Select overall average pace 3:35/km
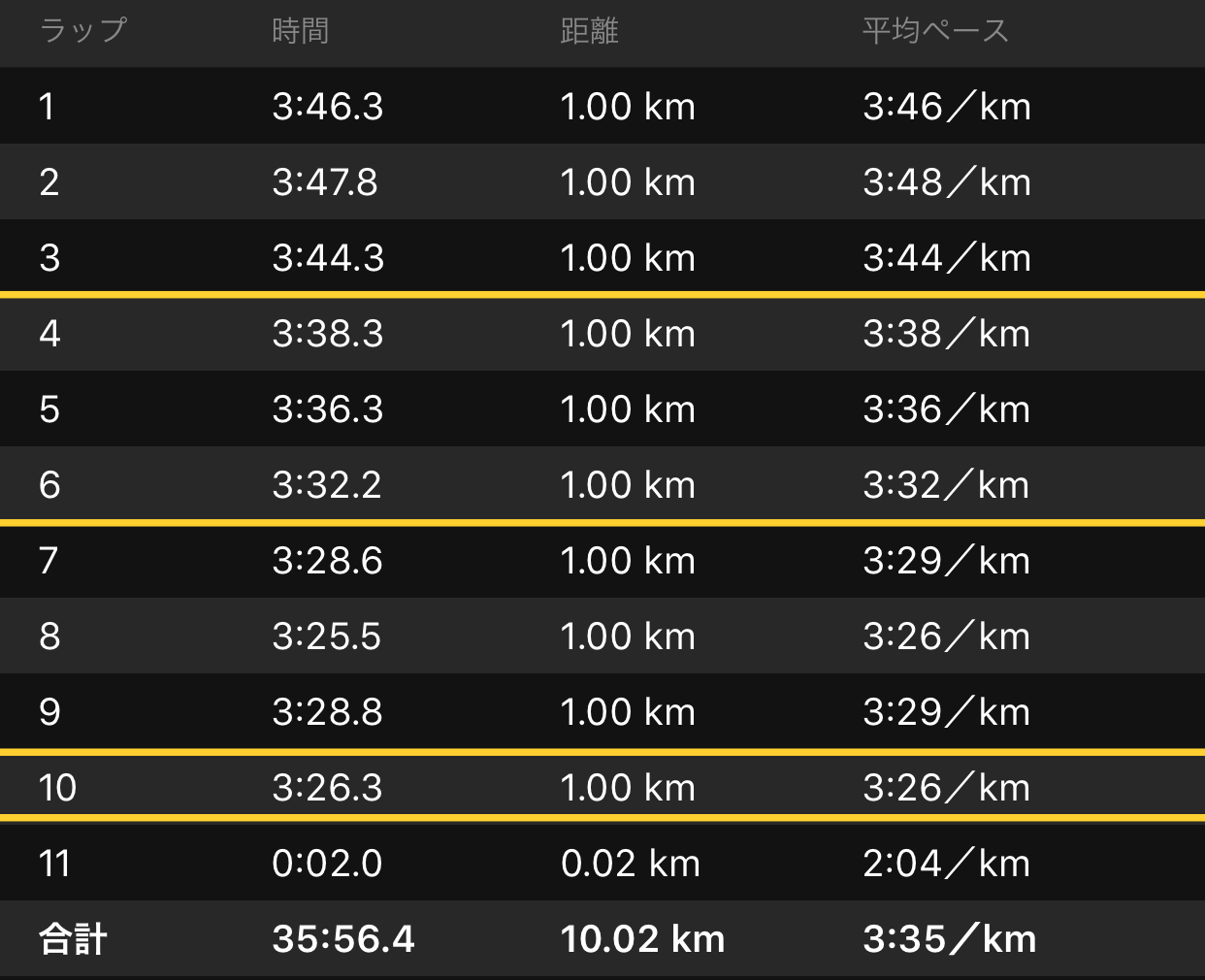 point(950,939)
